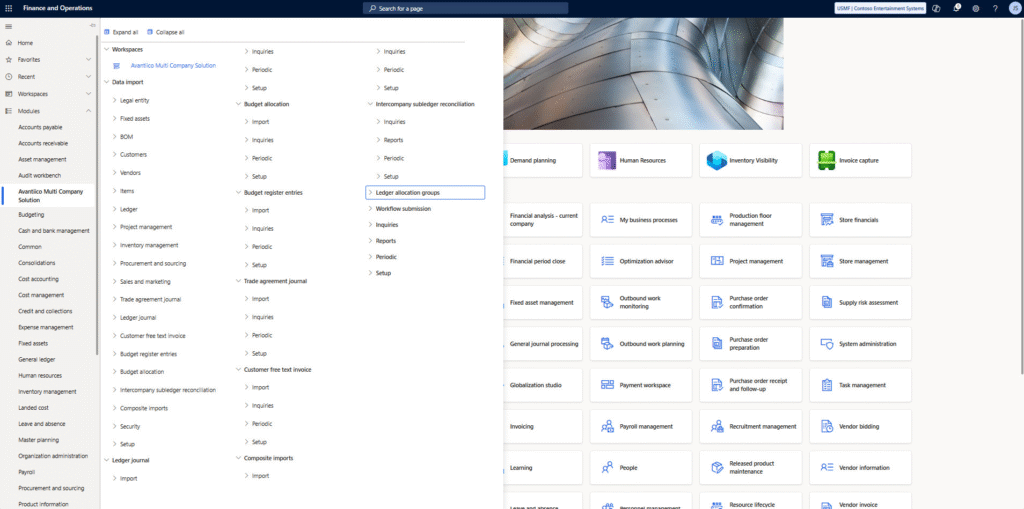Image resolution: width=1024 pixels, height=509 pixels.
Task: Select Accounts payable module in sidebar
Action: (x=40, y=127)
